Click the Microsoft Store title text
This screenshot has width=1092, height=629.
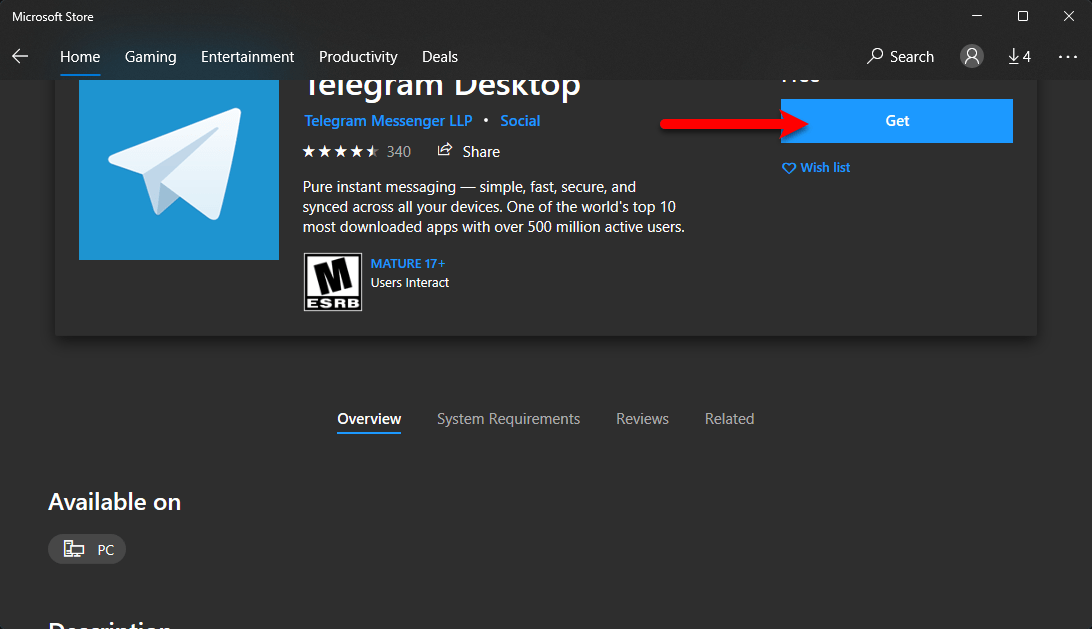53,17
